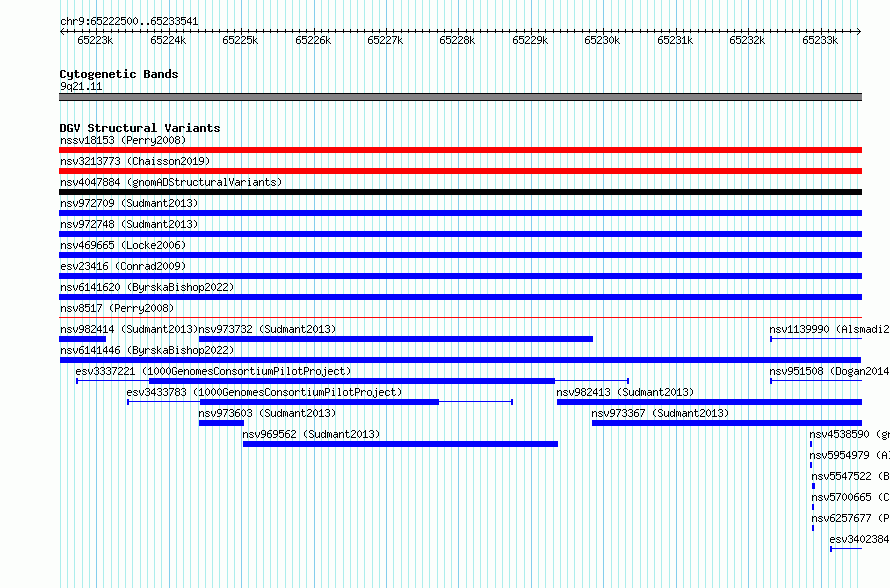Open the DGV Structural Variants track title

click(x=140, y=128)
